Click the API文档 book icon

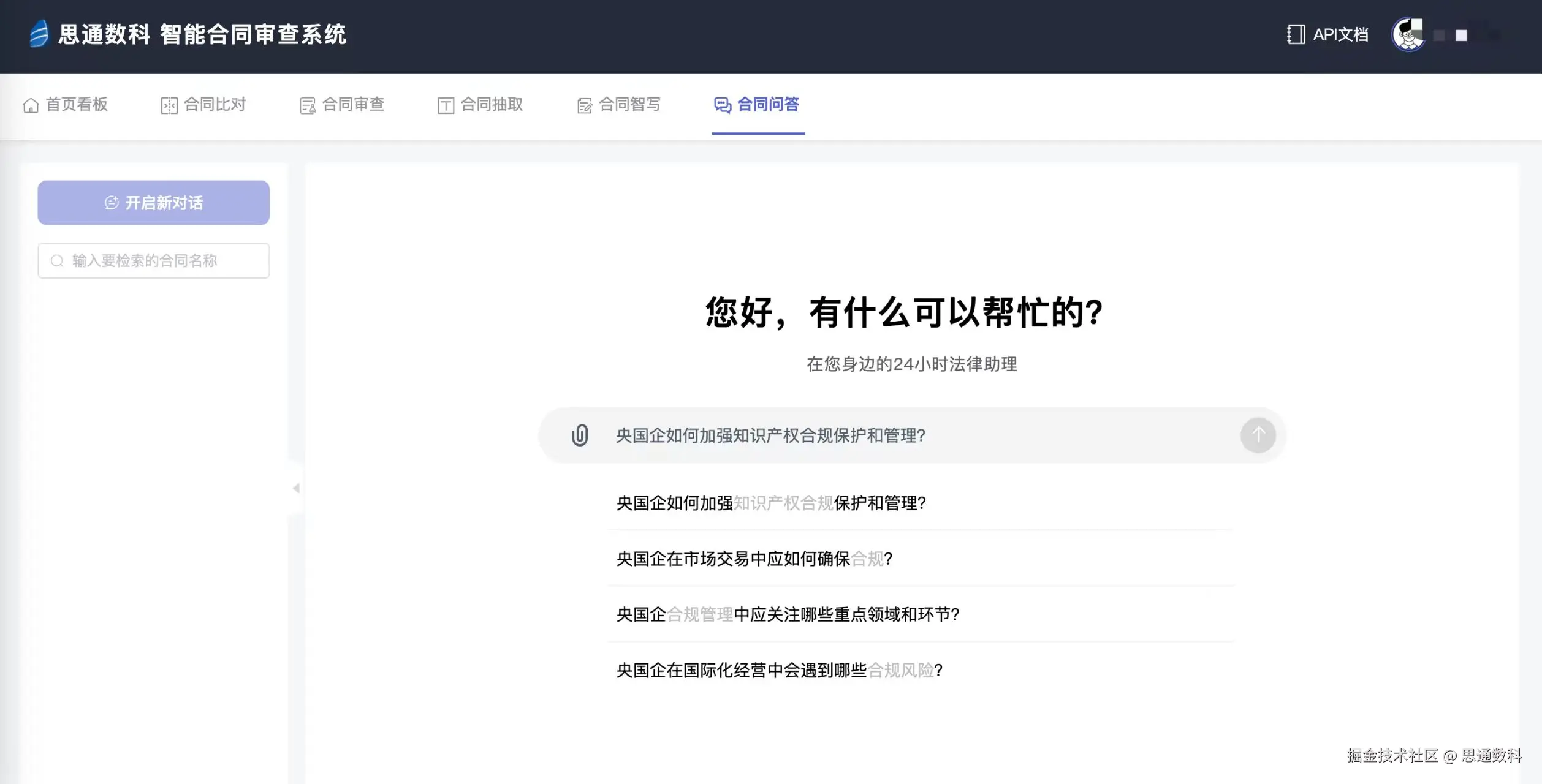(1296, 34)
